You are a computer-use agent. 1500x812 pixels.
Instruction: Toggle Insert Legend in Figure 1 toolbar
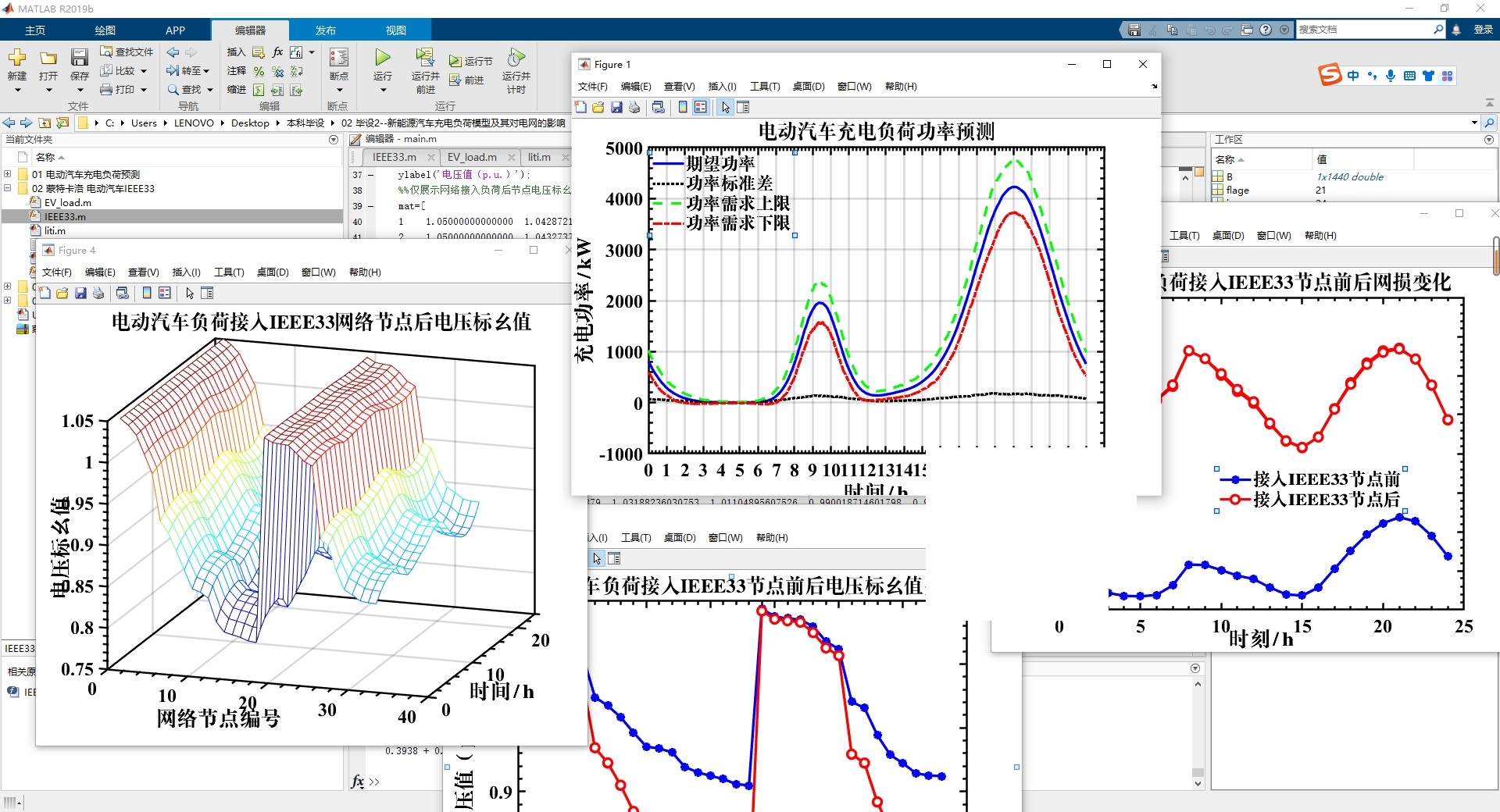coord(701,107)
